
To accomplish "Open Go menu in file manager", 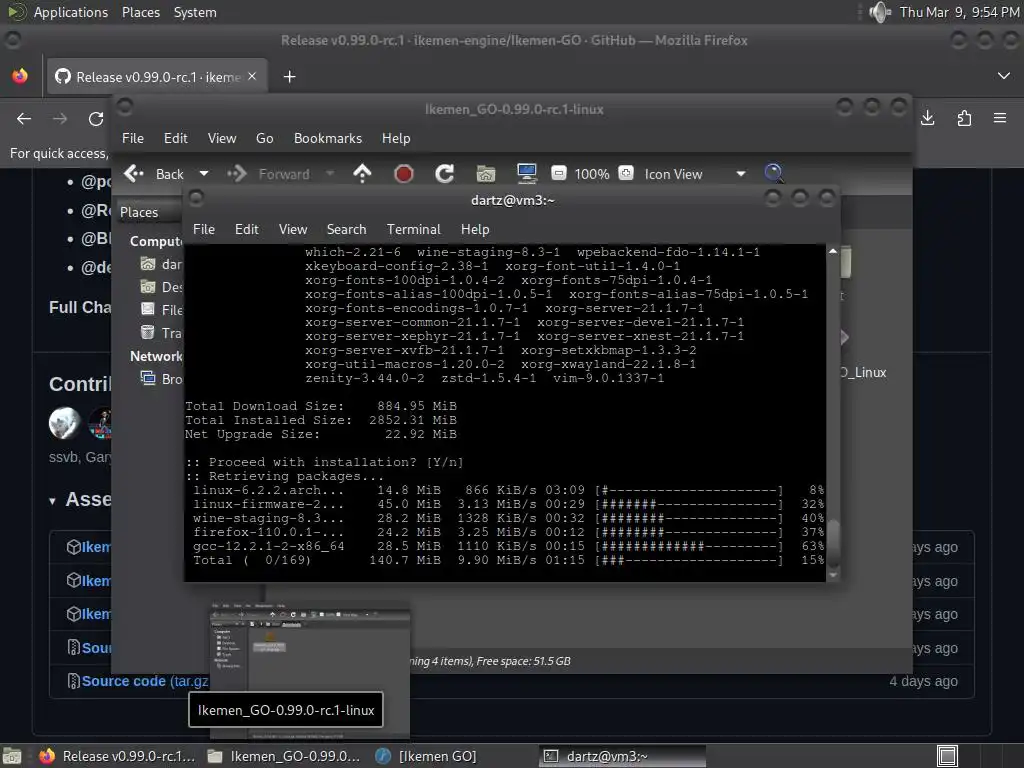I will point(264,138).
